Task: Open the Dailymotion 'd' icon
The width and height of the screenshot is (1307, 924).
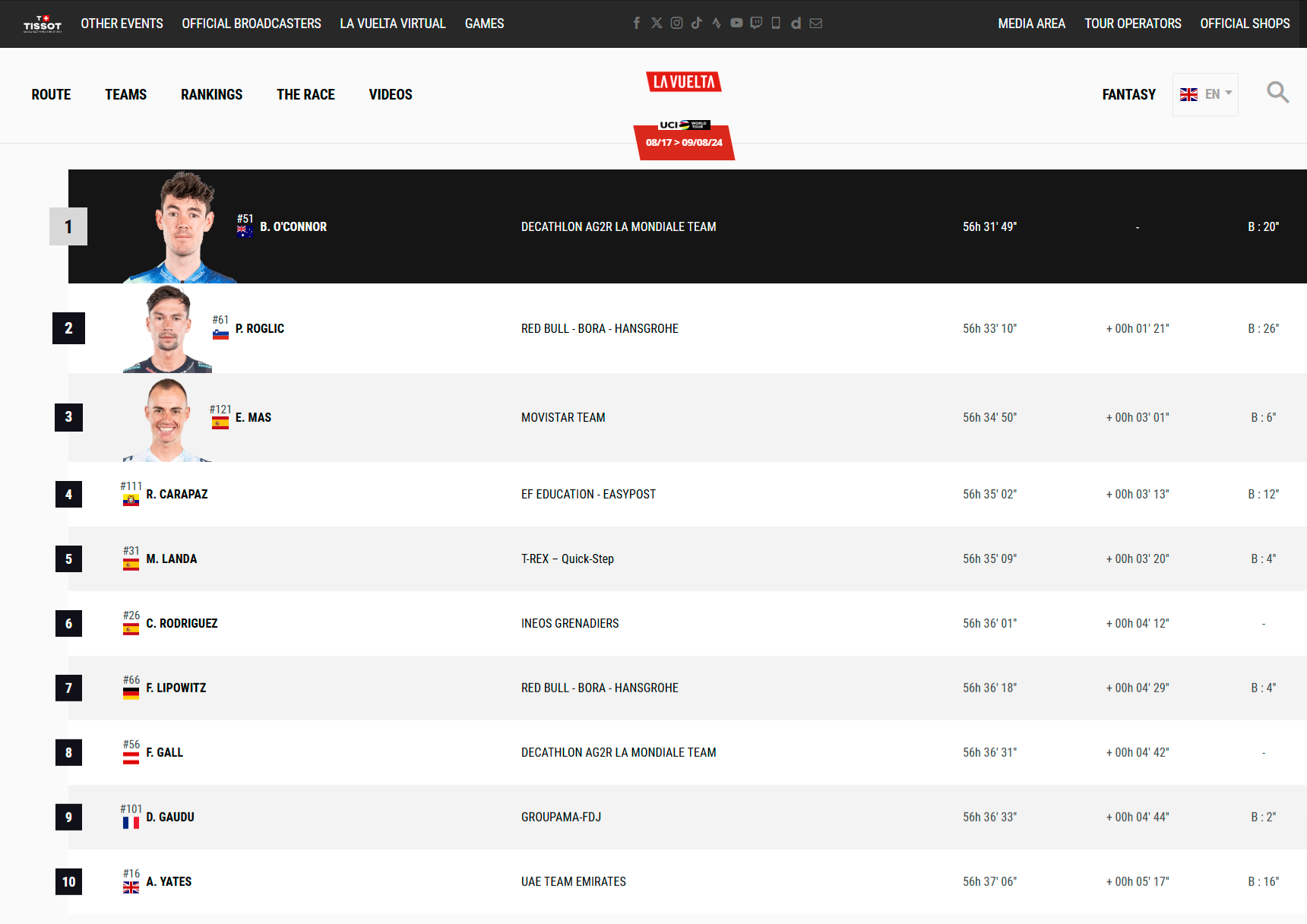Action: point(796,23)
